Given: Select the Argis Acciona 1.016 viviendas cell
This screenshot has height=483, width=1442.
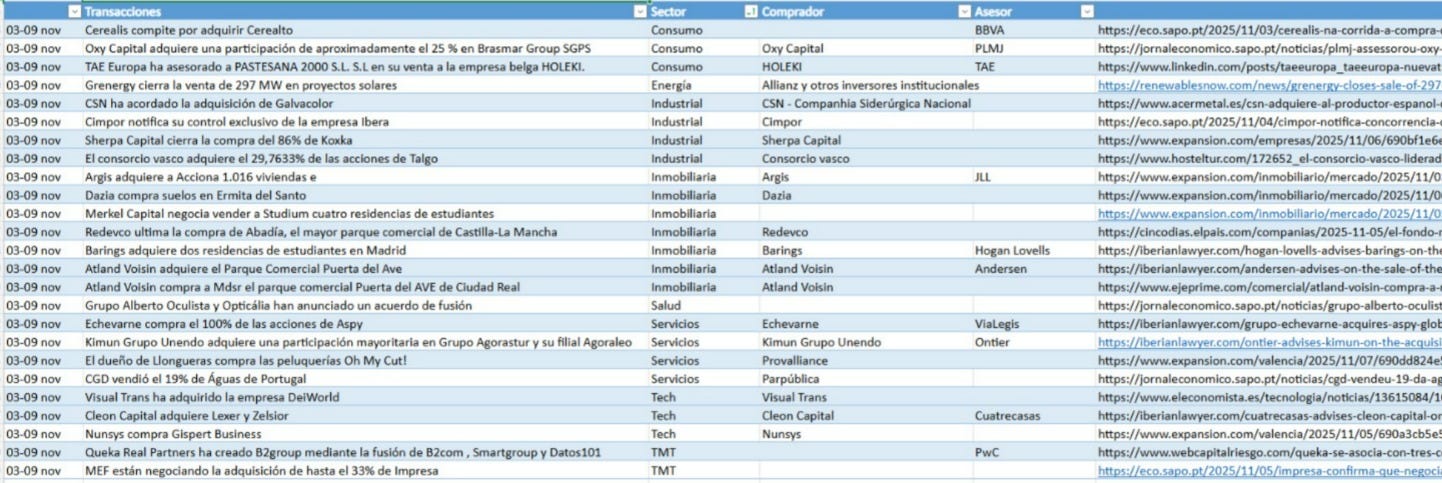Looking at the screenshot, I should pyautogui.click(x=365, y=177).
